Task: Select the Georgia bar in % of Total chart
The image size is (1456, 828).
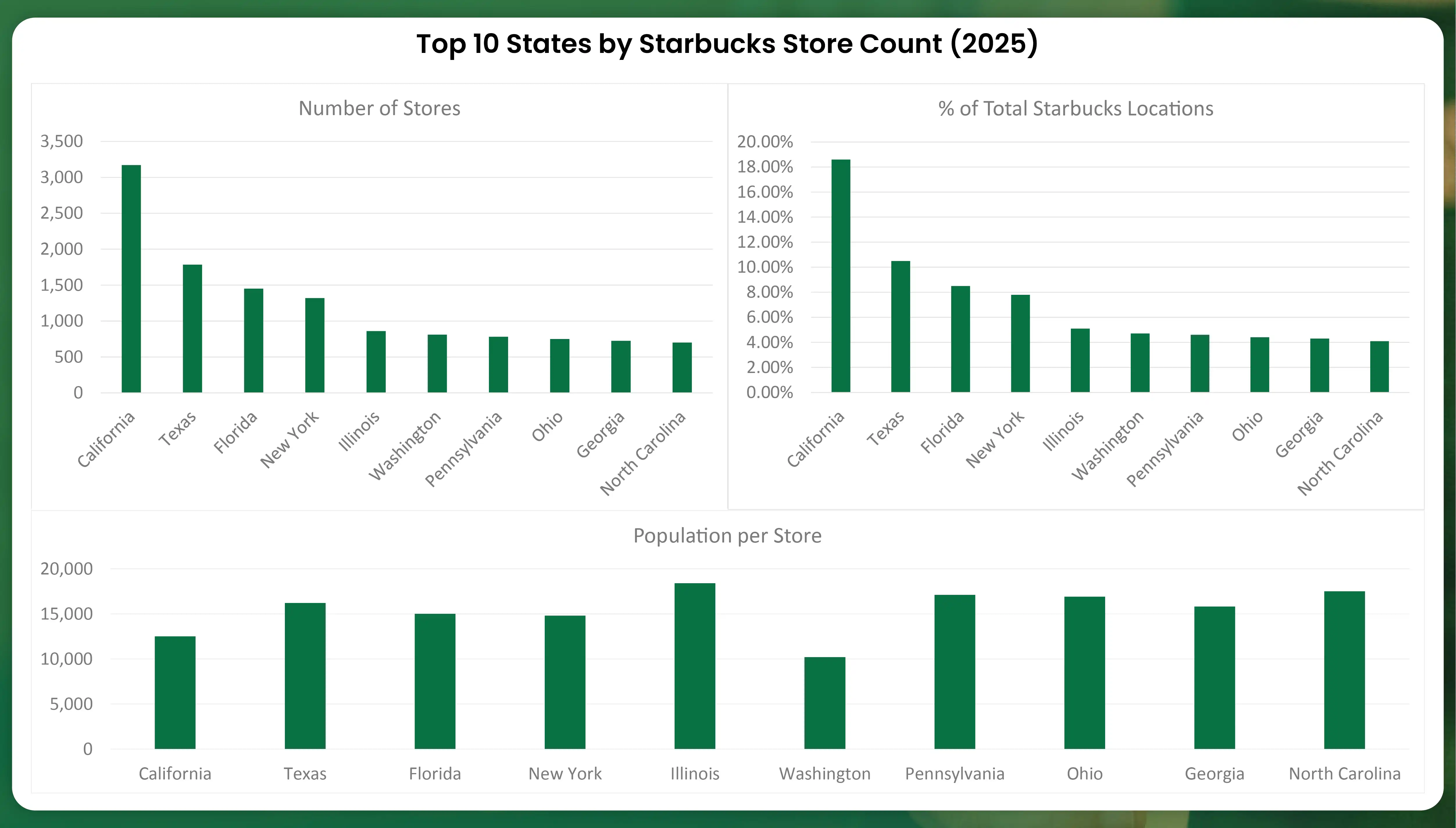Action: click(x=1320, y=365)
